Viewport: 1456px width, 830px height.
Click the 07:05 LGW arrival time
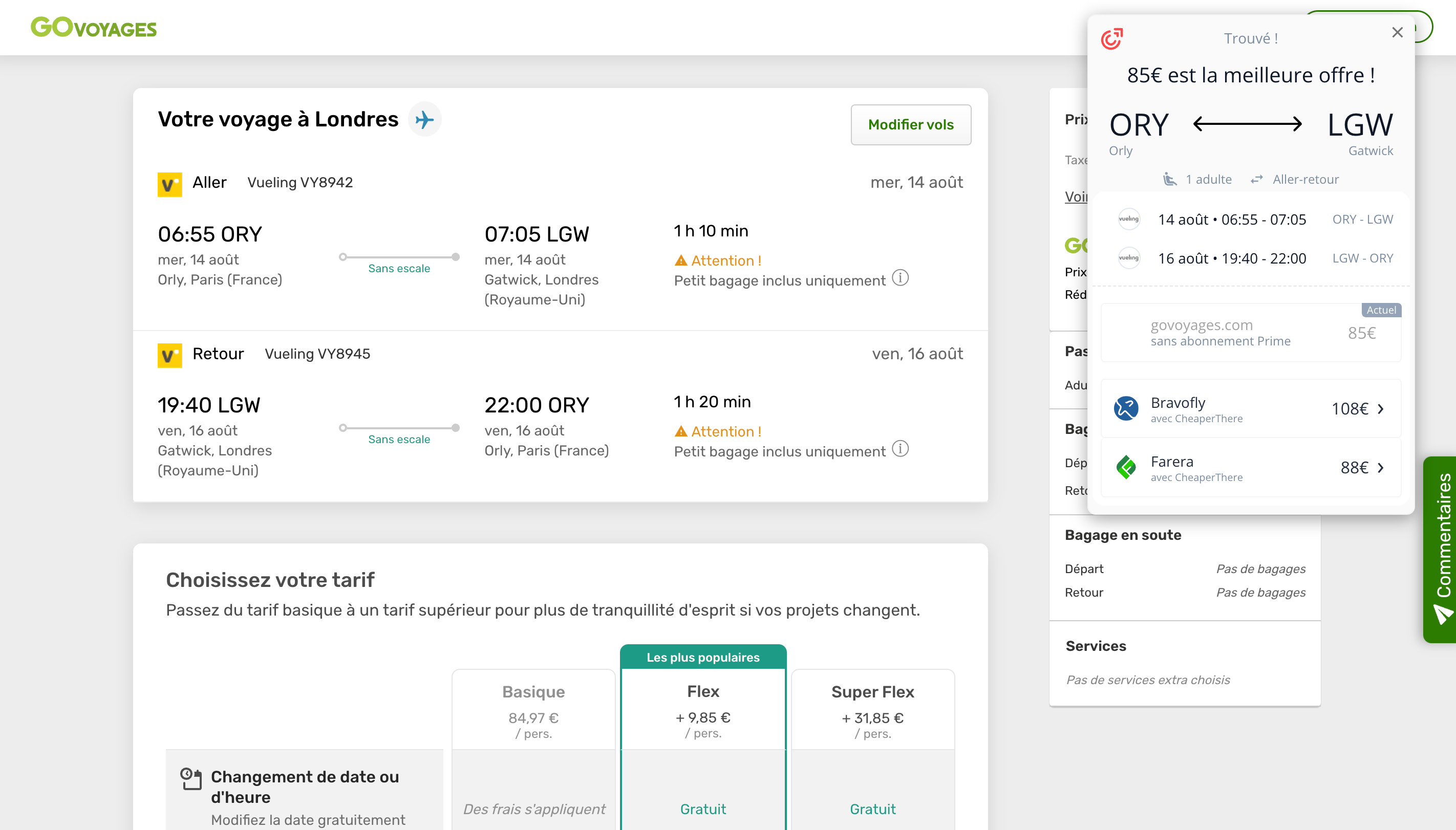click(537, 234)
